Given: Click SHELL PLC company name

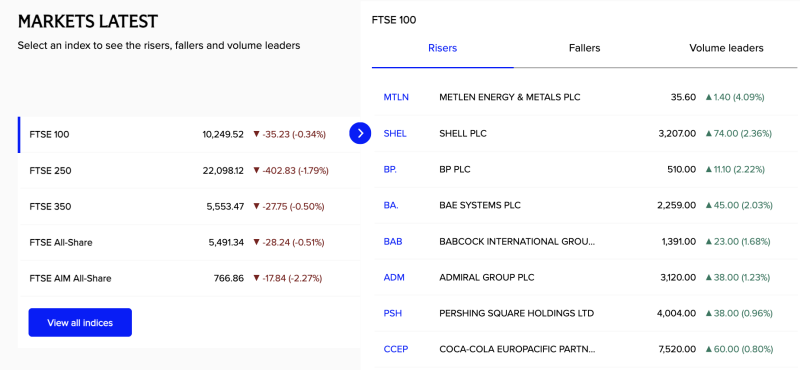Looking at the screenshot, I should (x=463, y=134).
